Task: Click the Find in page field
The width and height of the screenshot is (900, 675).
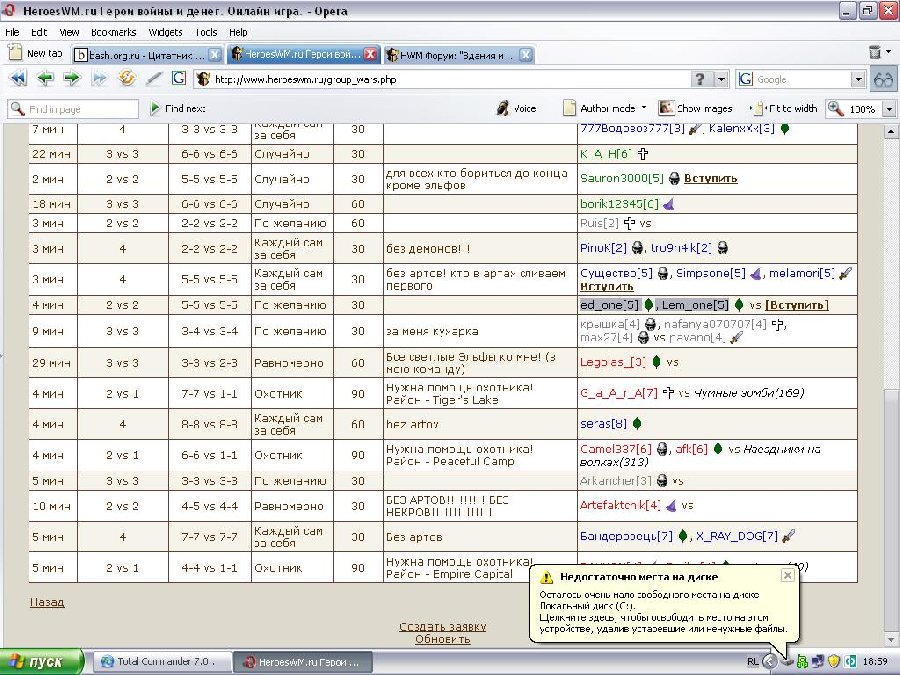Action: pyautogui.click(x=82, y=108)
